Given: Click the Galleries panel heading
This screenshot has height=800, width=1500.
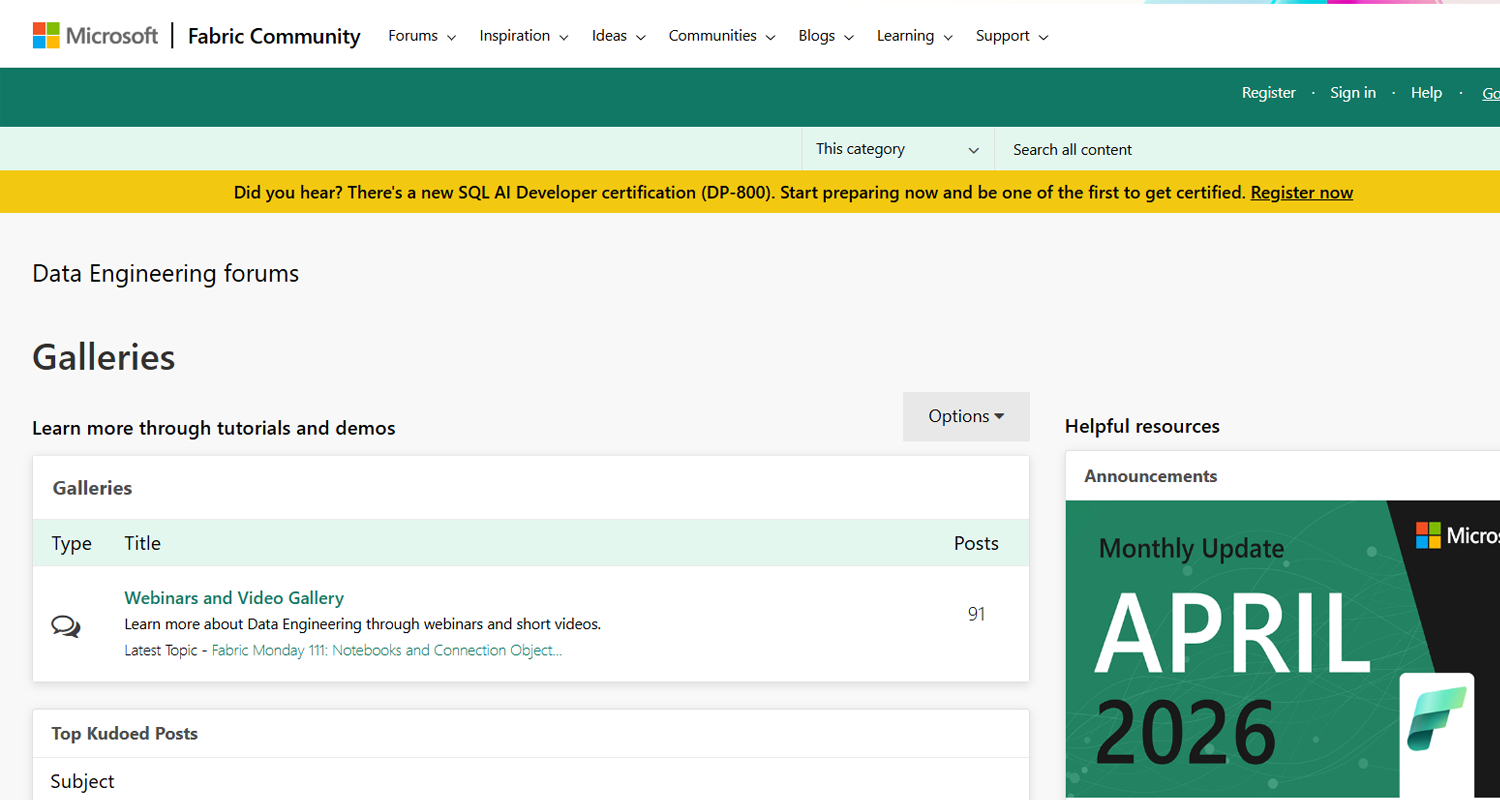Looking at the screenshot, I should click(92, 488).
